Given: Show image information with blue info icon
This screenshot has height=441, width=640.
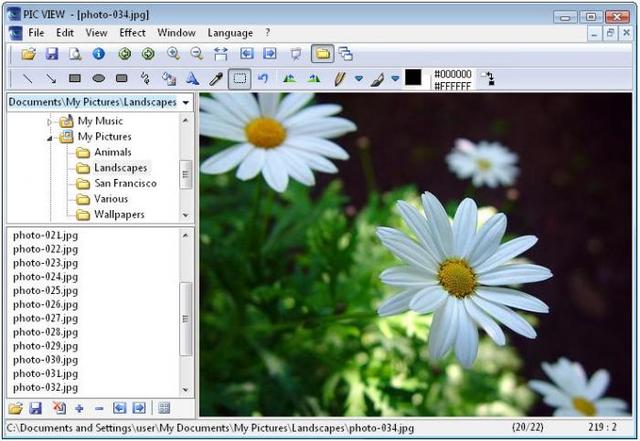Looking at the screenshot, I should [98, 53].
